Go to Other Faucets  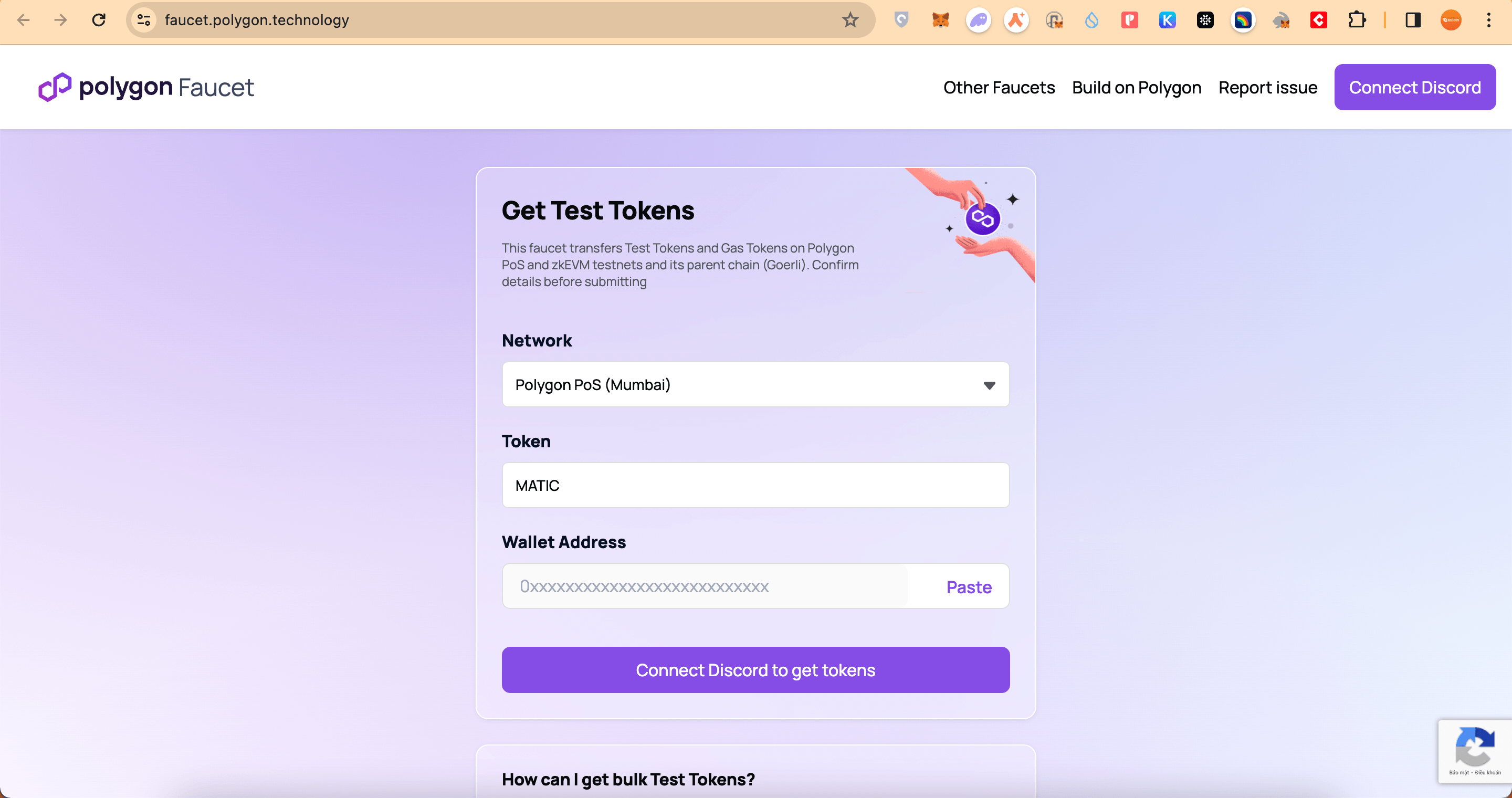(x=999, y=88)
